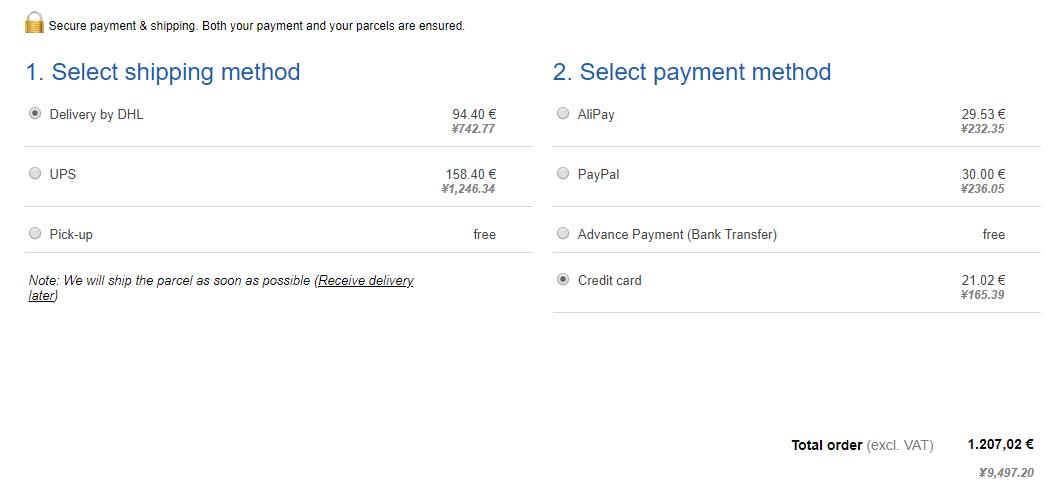
Task: Select the PayPal payment radio button
Action: [x=563, y=174]
